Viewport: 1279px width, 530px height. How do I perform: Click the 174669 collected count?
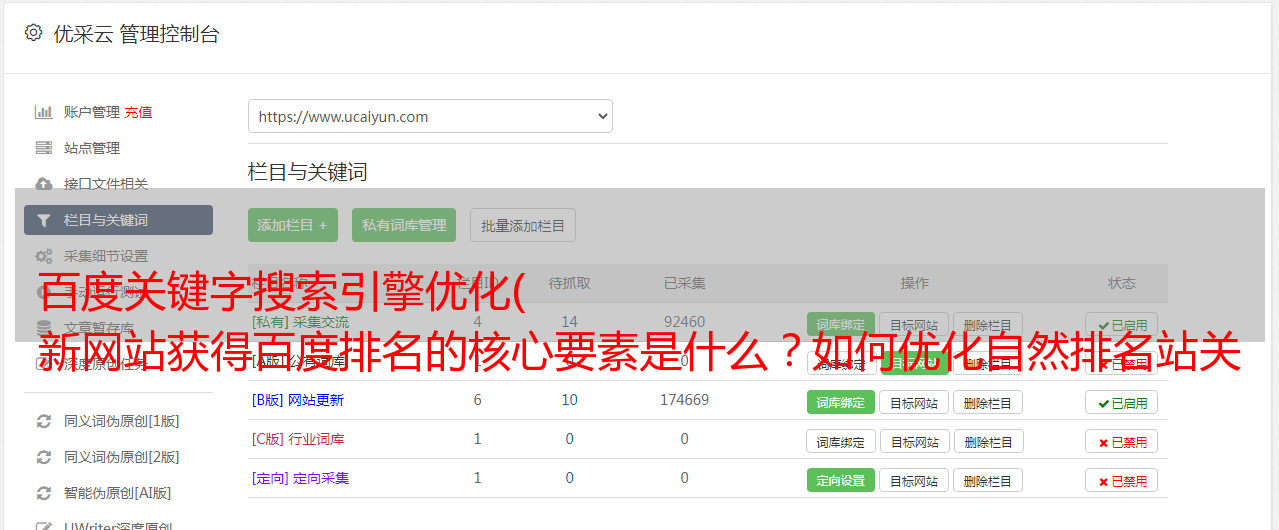pos(684,400)
